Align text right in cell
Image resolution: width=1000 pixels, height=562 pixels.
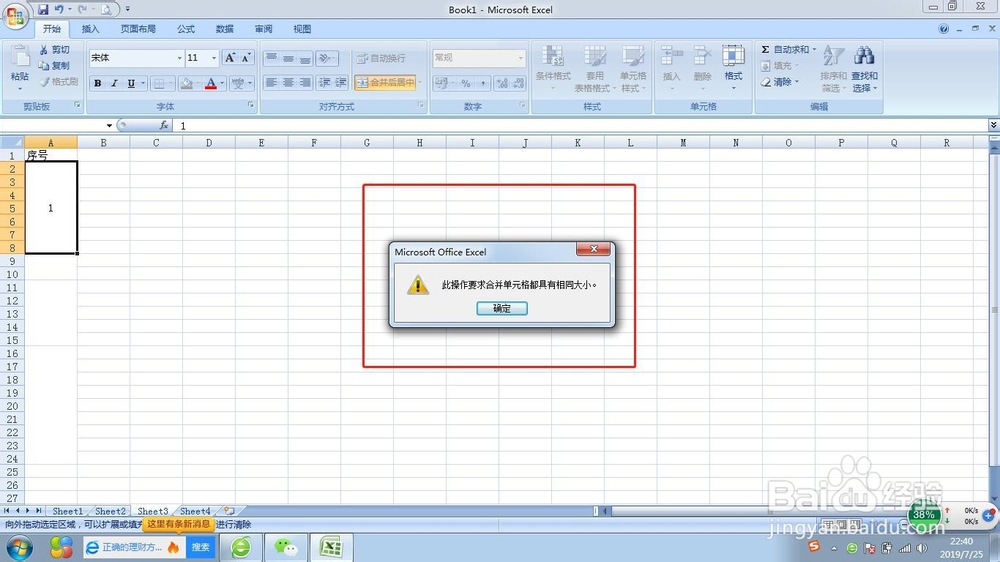click(x=305, y=82)
